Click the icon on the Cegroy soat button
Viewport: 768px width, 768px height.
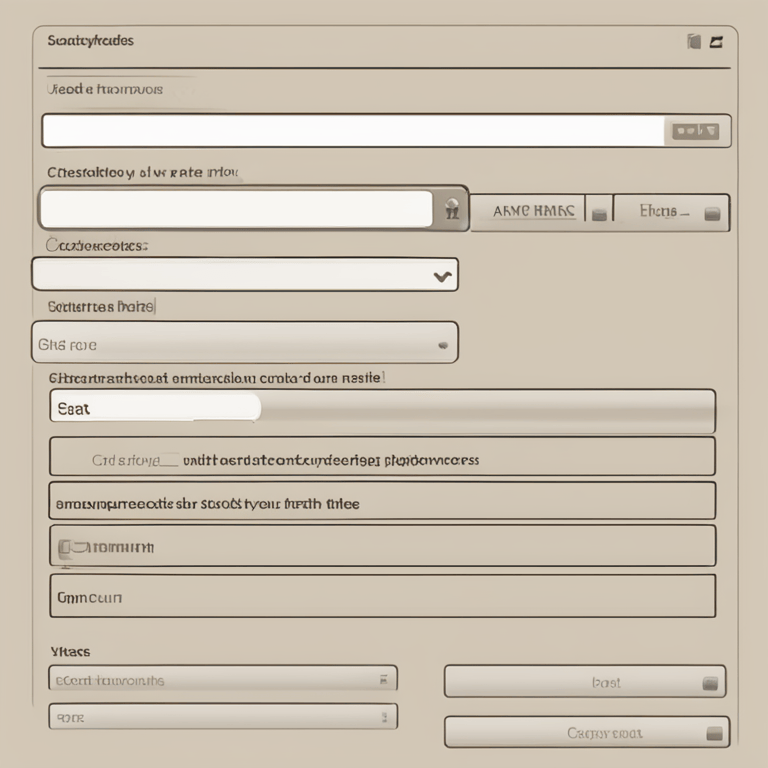point(713,733)
